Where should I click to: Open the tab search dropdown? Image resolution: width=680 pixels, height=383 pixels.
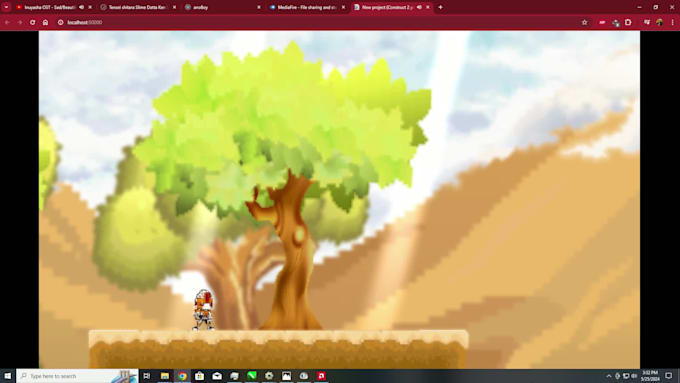tap(6, 7)
